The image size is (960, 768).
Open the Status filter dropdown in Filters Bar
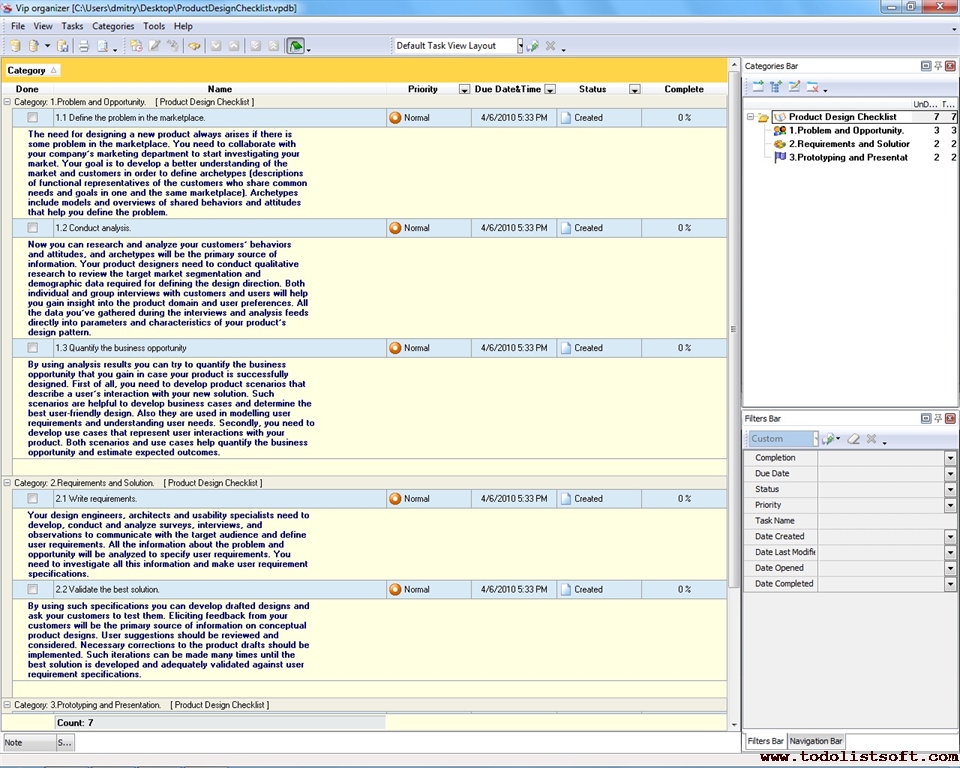pos(950,490)
